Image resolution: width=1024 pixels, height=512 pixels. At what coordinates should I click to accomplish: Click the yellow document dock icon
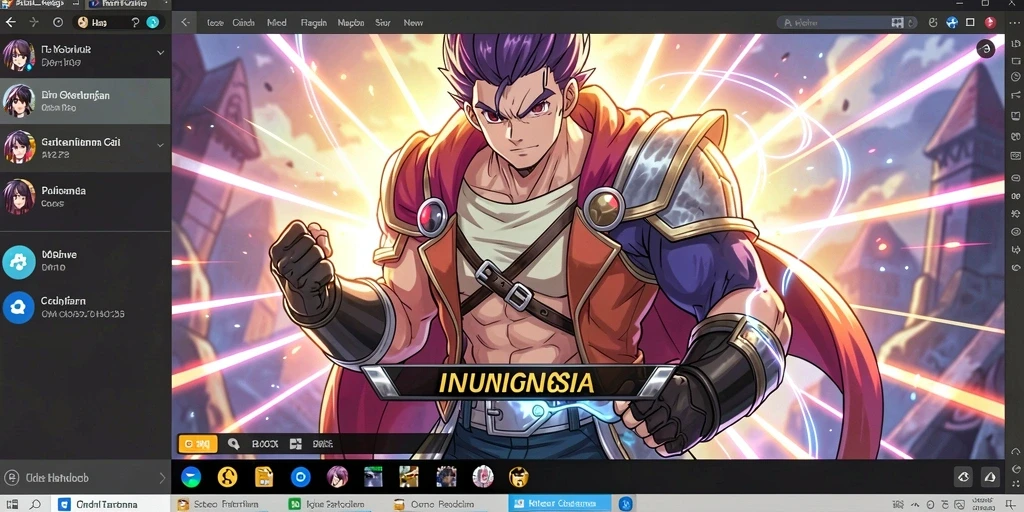[x=264, y=477]
